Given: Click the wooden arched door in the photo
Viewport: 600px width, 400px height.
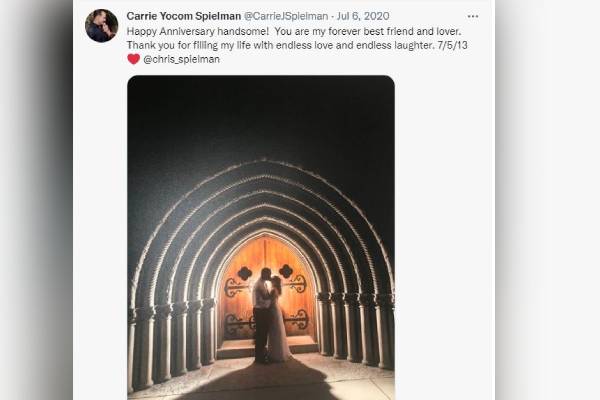Looking at the screenshot, I should [290, 290].
